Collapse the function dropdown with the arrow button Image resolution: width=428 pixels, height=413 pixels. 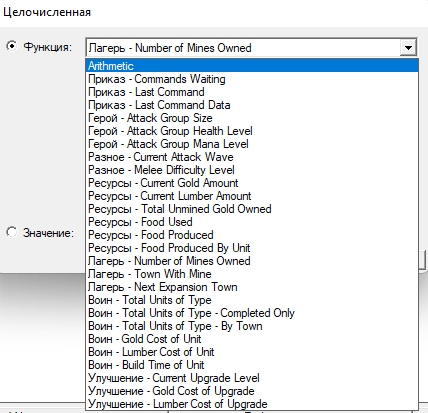[x=408, y=48]
